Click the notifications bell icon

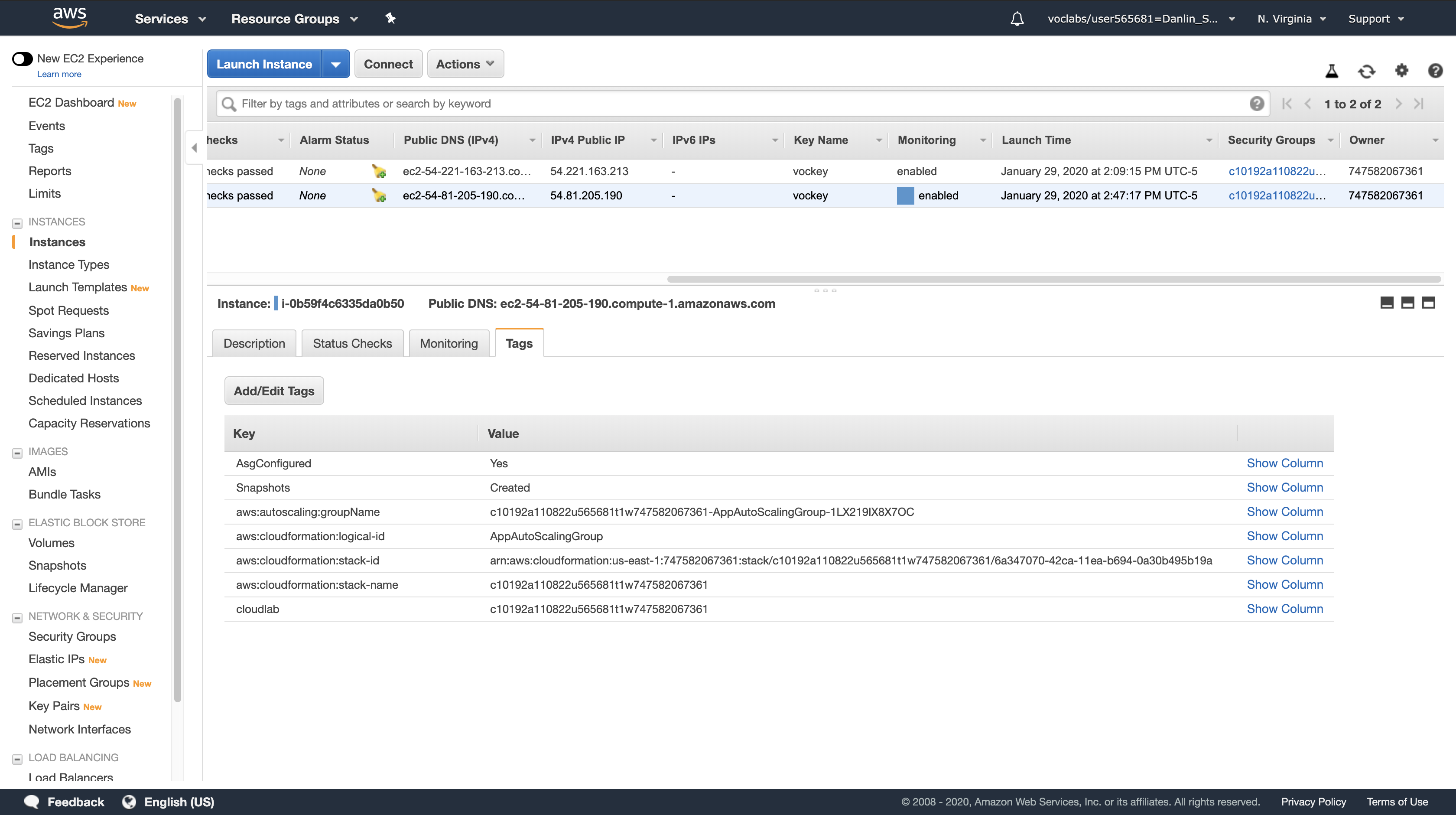click(x=1017, y=19)
